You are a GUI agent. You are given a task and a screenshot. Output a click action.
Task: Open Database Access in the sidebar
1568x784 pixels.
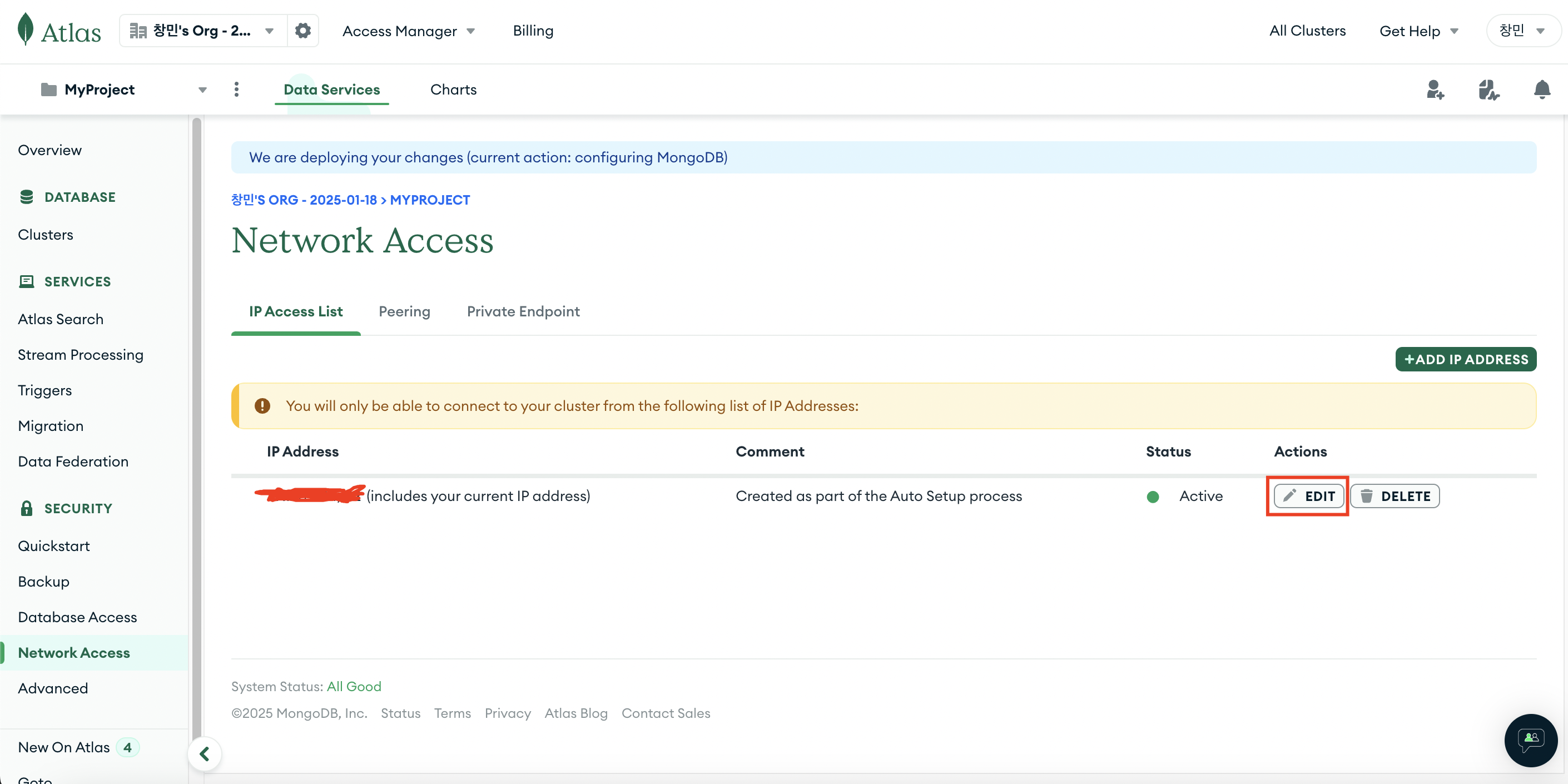[x=77, y=617]
